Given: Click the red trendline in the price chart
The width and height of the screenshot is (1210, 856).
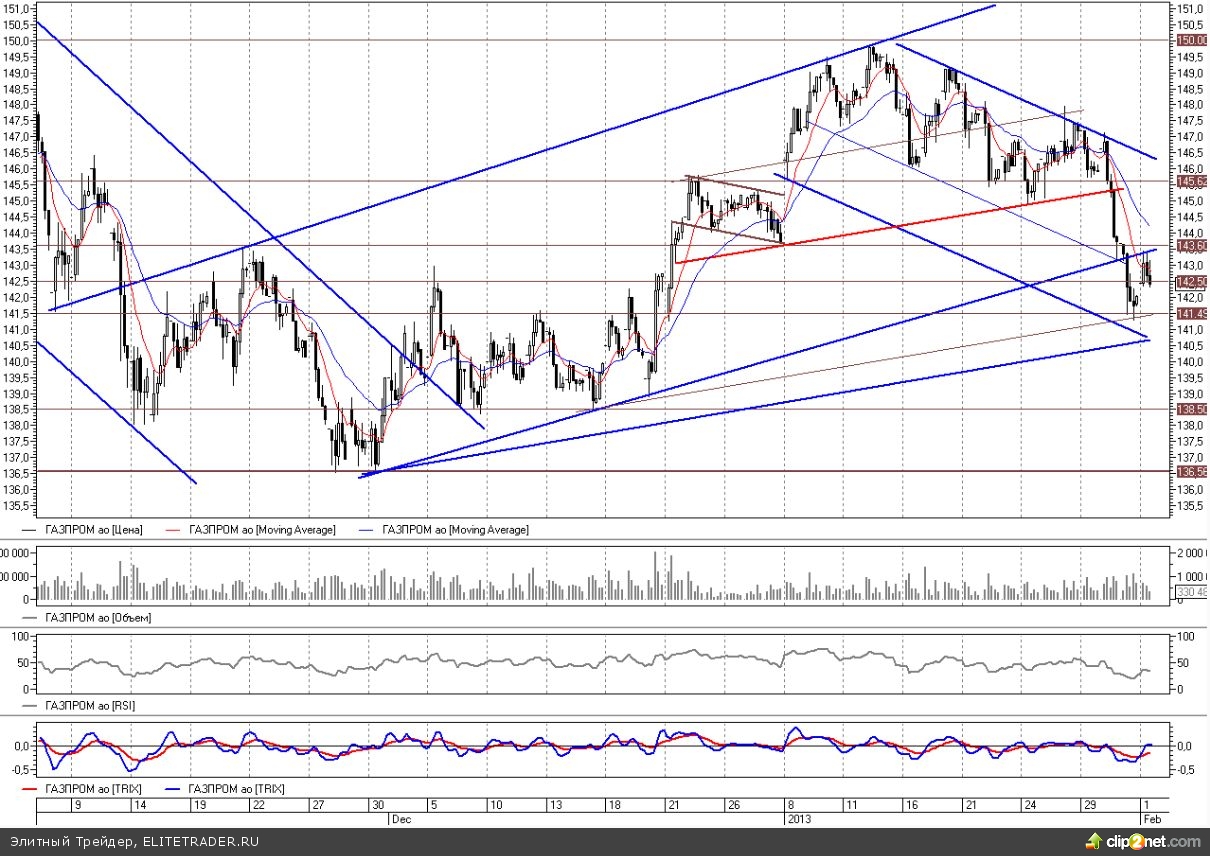Looking at the screenshot, I should (900, 226).
